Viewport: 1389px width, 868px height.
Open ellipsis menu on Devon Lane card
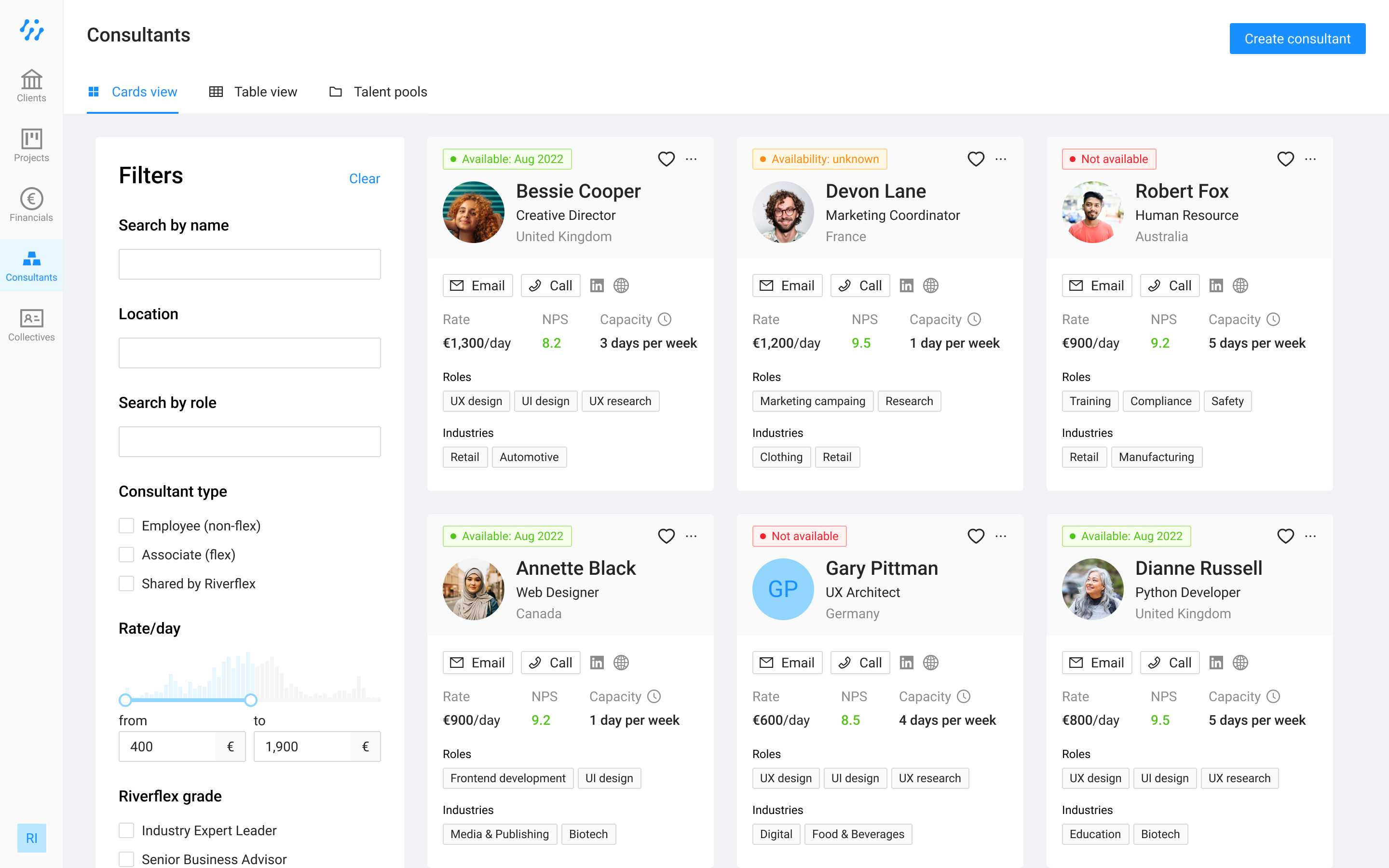click(1000, 159)
